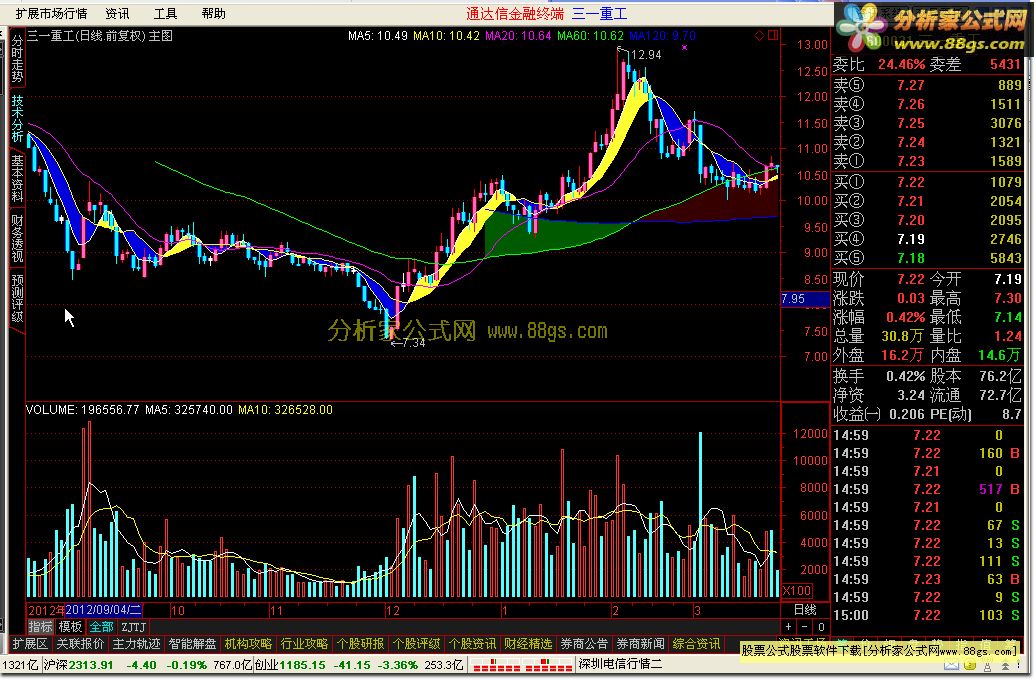The width and height of the screenshot is (1036, 680).
Task: Click the MA60: 10.62 indicator label
Action: point(590,36)
